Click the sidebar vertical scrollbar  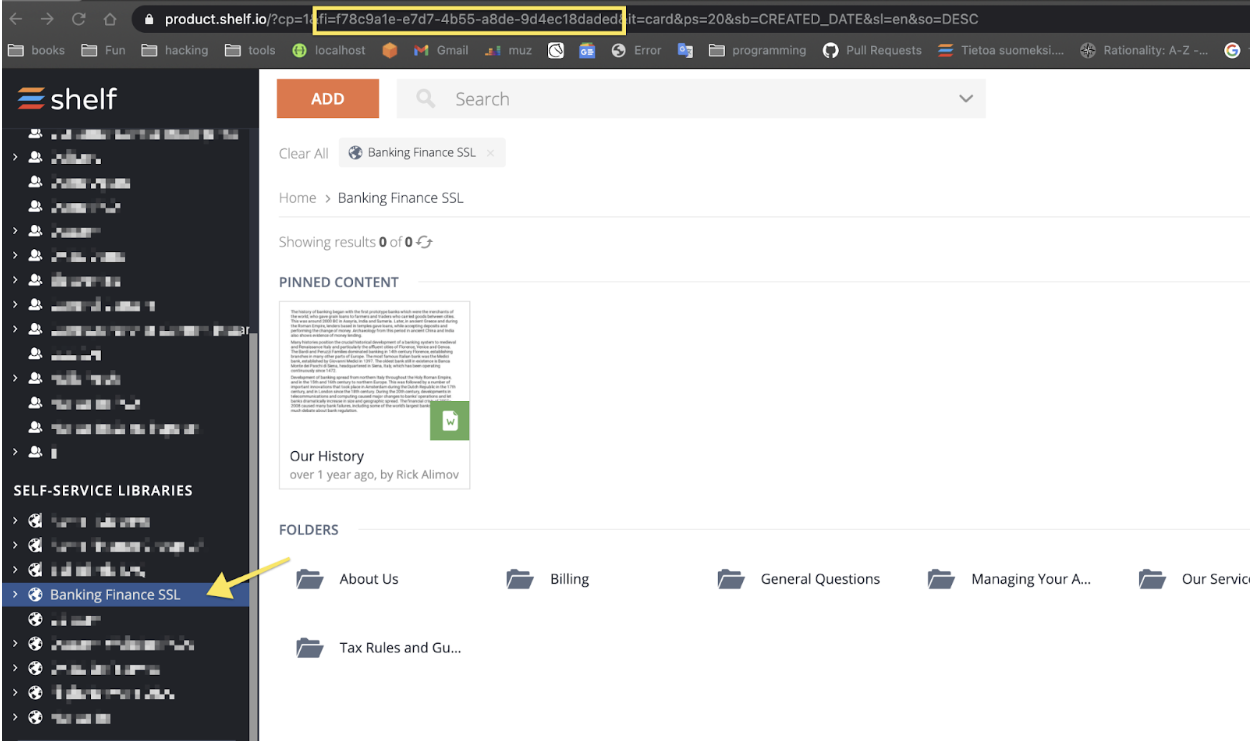[254, 535]
